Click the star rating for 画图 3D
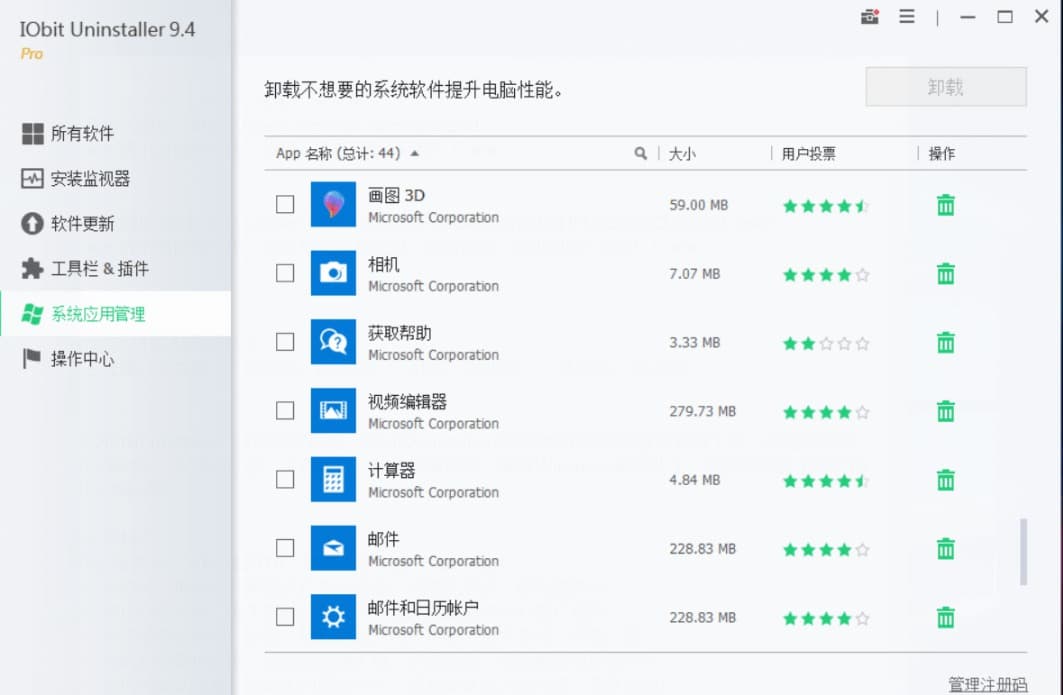This screenshot has width=1063, height=695. 826,206
